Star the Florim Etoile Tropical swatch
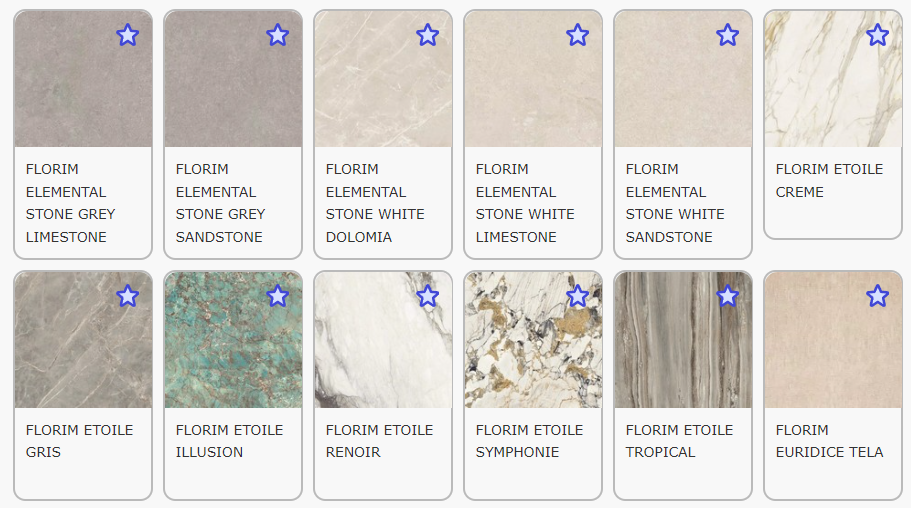 [727, 296]
